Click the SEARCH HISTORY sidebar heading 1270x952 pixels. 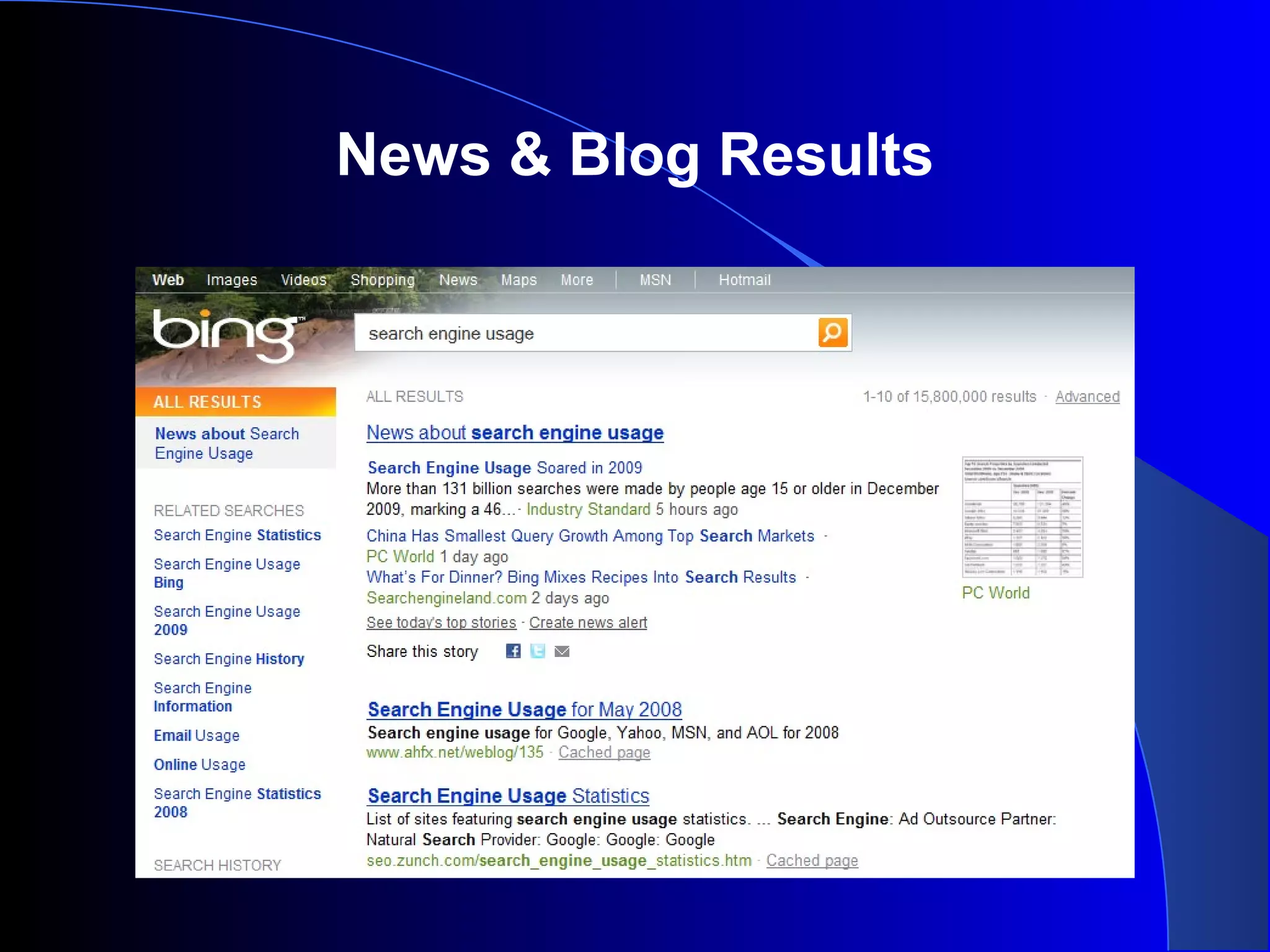[x=218, y=865]
